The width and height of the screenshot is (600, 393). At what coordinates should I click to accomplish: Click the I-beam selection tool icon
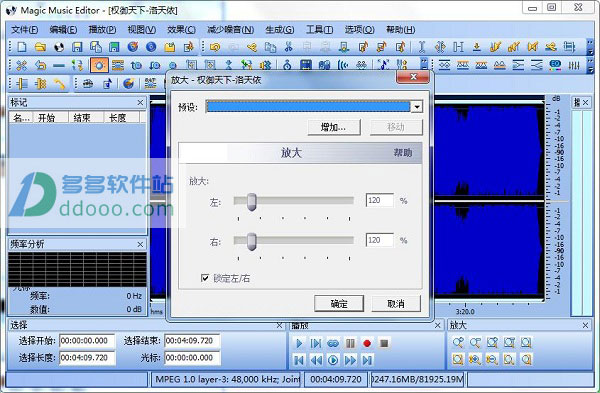click(x=421, y=47)
